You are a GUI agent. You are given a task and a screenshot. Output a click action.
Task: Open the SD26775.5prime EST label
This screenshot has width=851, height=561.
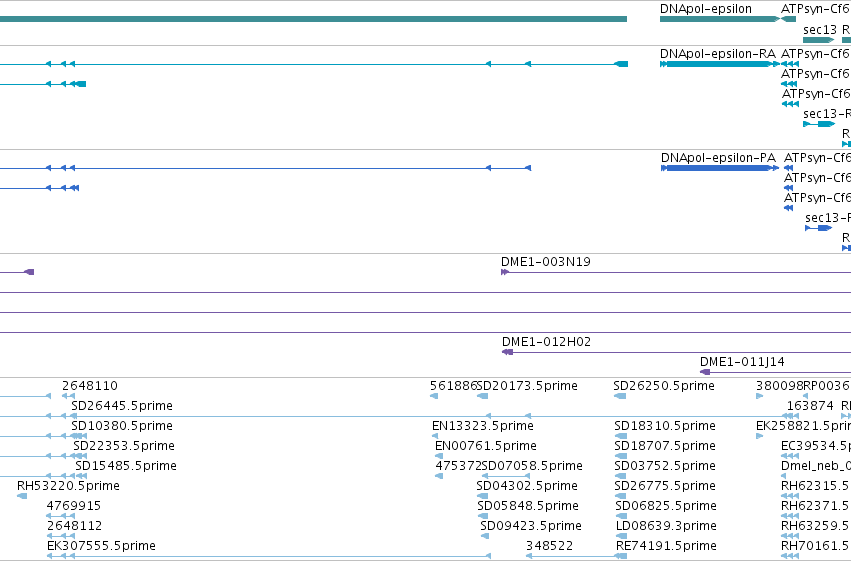point(665,486)
